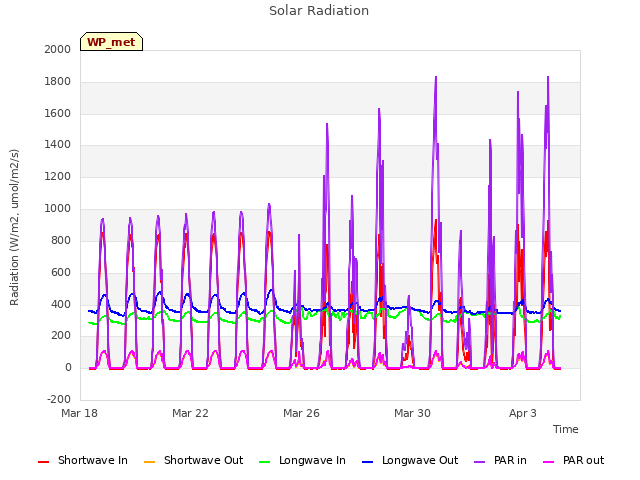
Task: Click the 400 y-axis tick label
Action: [x=61, y=304]
